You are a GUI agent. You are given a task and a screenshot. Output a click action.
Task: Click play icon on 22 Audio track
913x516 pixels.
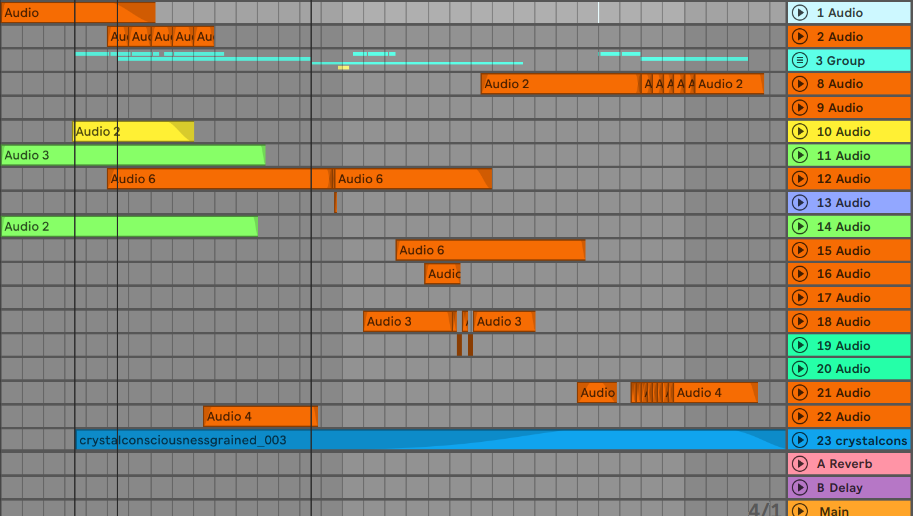[800, 416]
